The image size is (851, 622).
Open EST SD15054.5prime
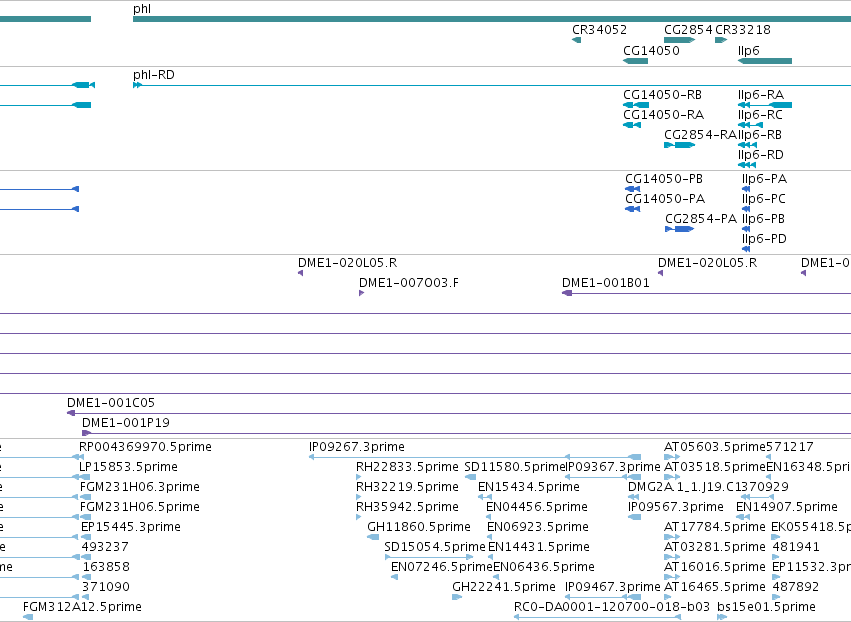[x=435, y=547]
